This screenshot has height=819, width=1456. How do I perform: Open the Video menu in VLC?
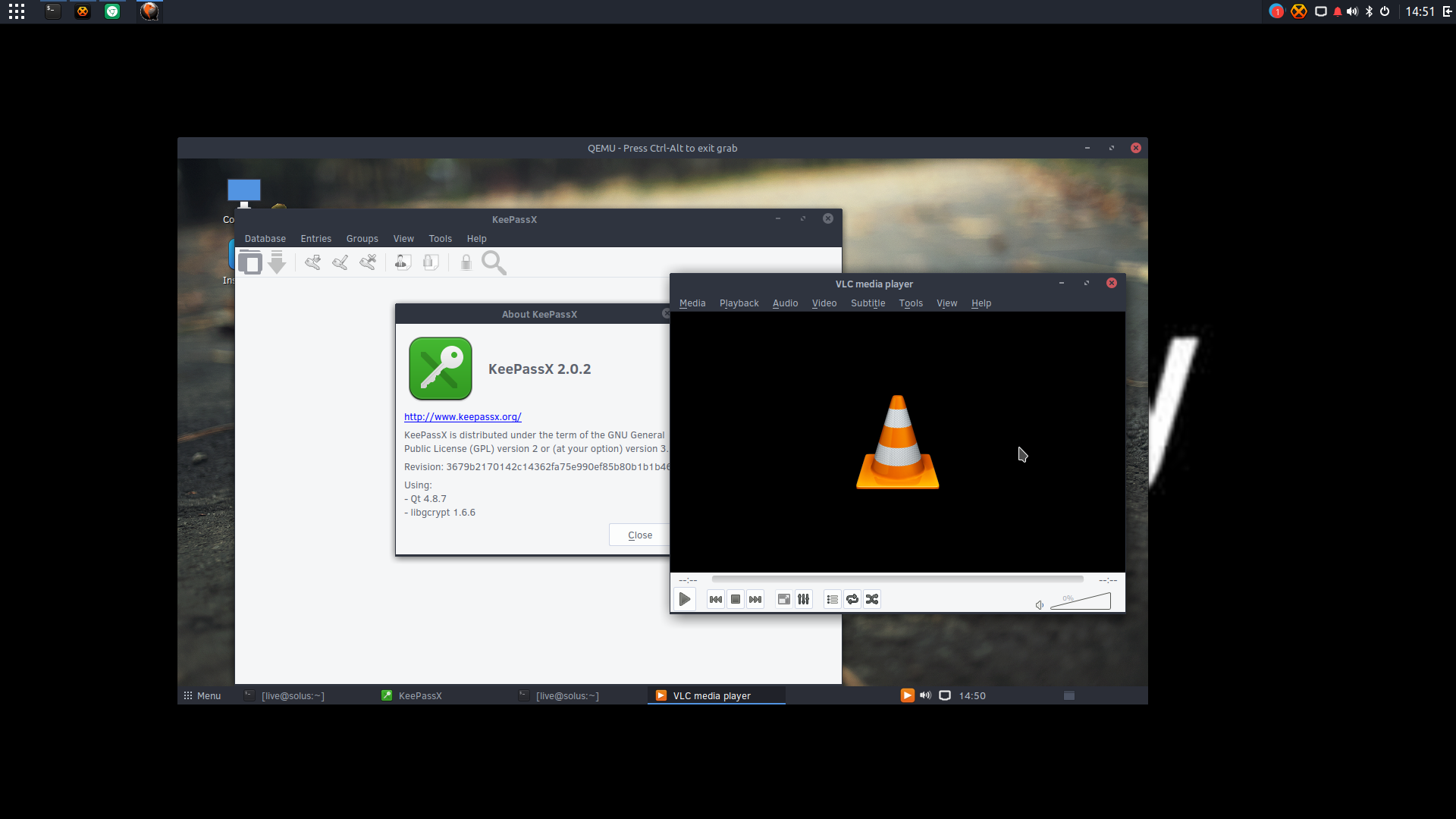point(824,303)
